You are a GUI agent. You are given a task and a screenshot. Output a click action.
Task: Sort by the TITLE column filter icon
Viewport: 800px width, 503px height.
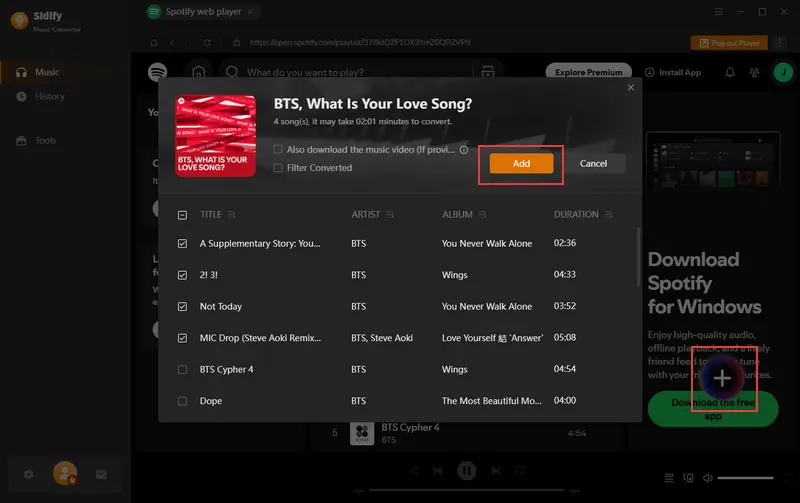[x=232, y=214]
